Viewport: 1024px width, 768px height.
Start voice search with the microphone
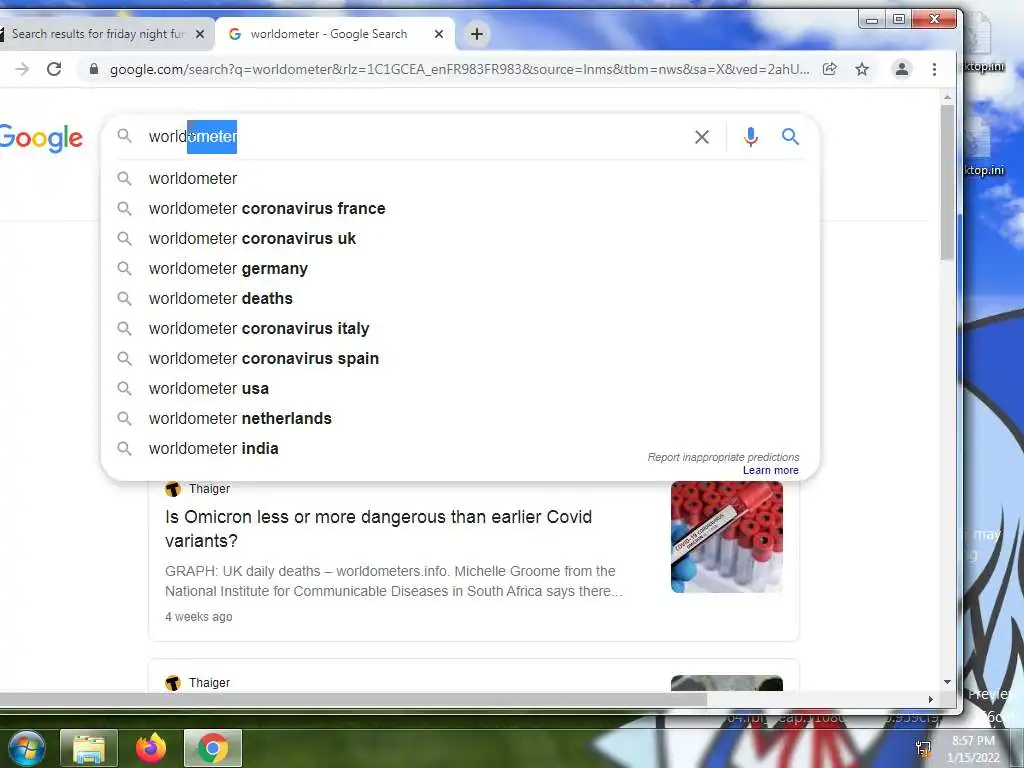[751, 136]
